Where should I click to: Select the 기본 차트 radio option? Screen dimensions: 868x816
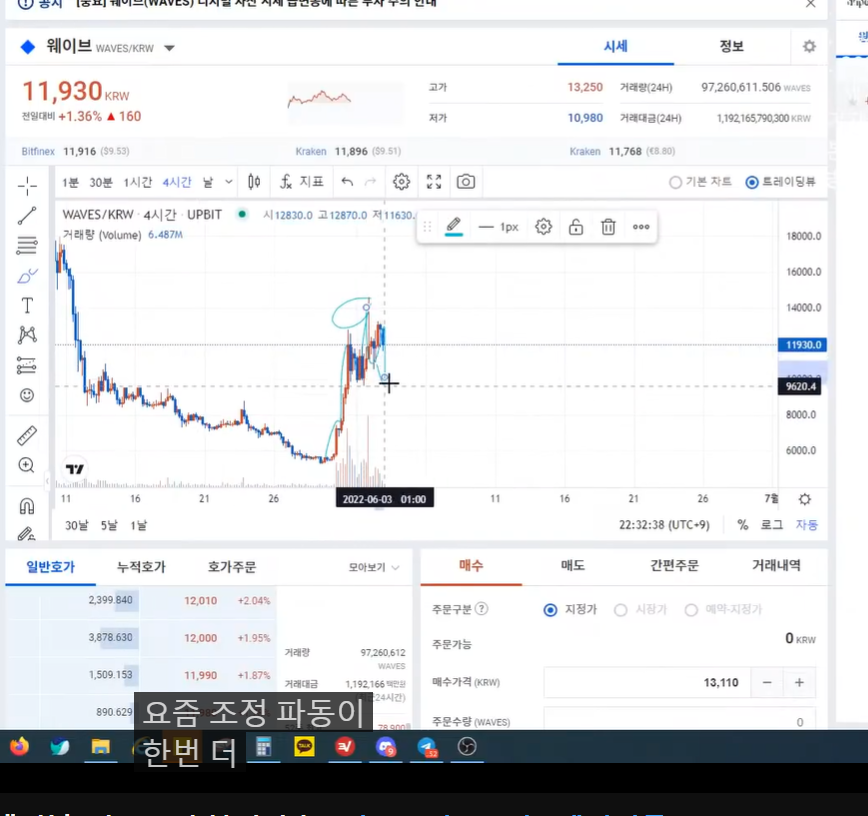[x=700, y=182]
